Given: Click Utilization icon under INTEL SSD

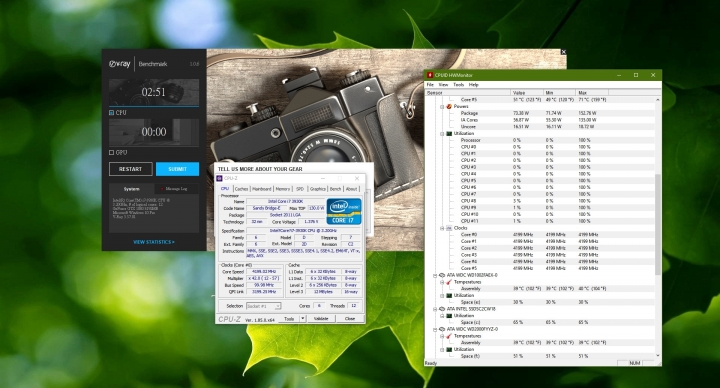Looking at the screenshot, I should point(449,316).
